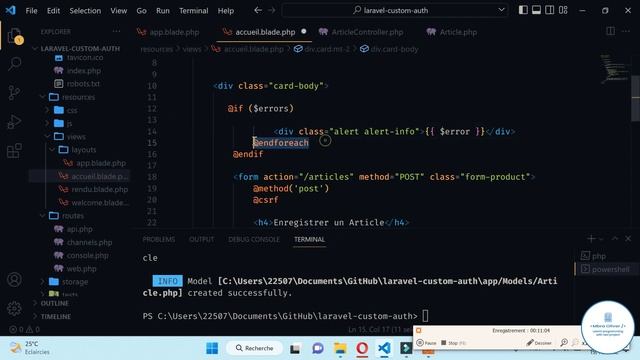Open the Help menu
The height and width of the screenshot is (360, 640).
[225, 11]
